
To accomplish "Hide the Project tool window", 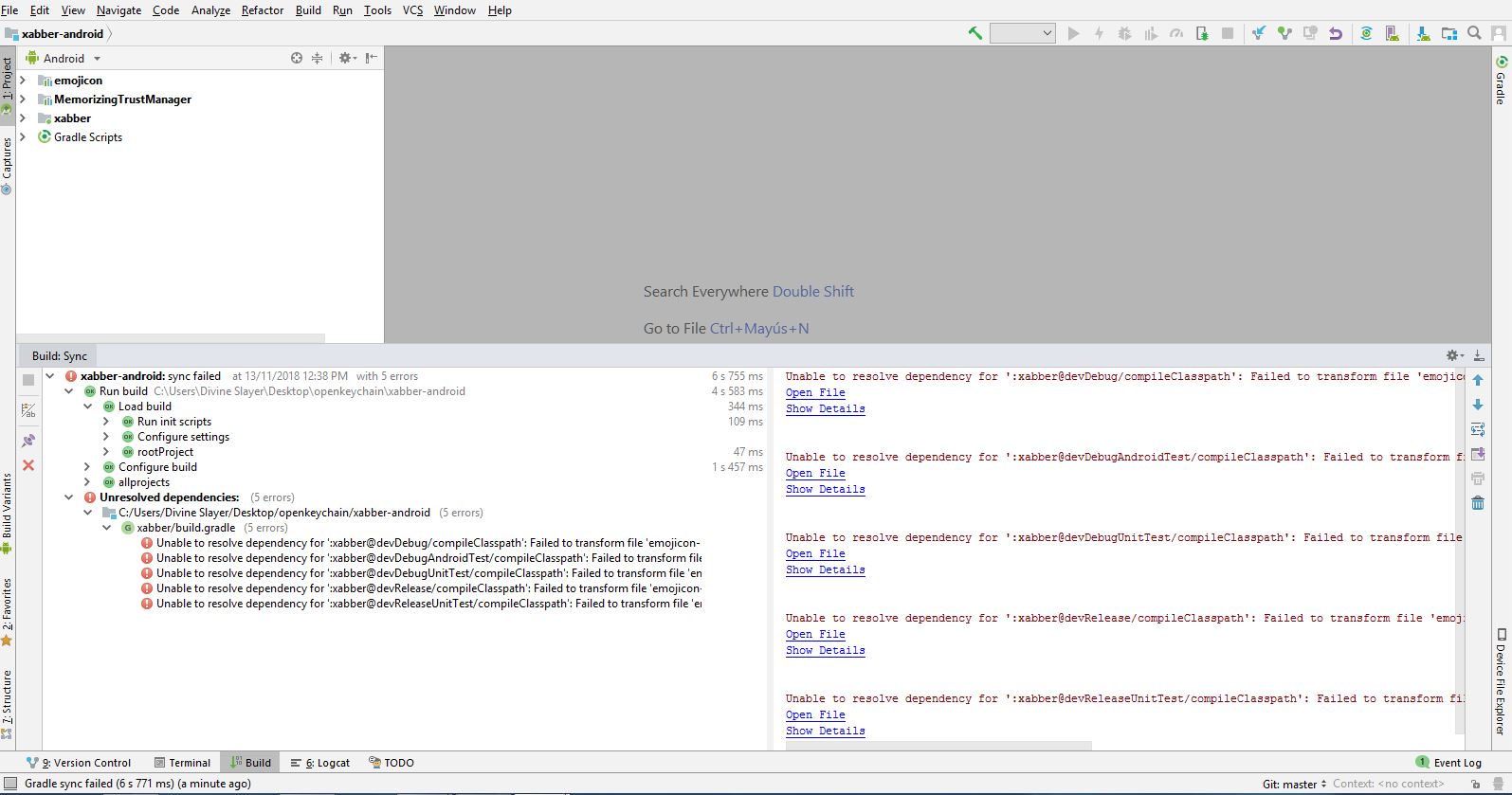I will (x=372, y=58).
